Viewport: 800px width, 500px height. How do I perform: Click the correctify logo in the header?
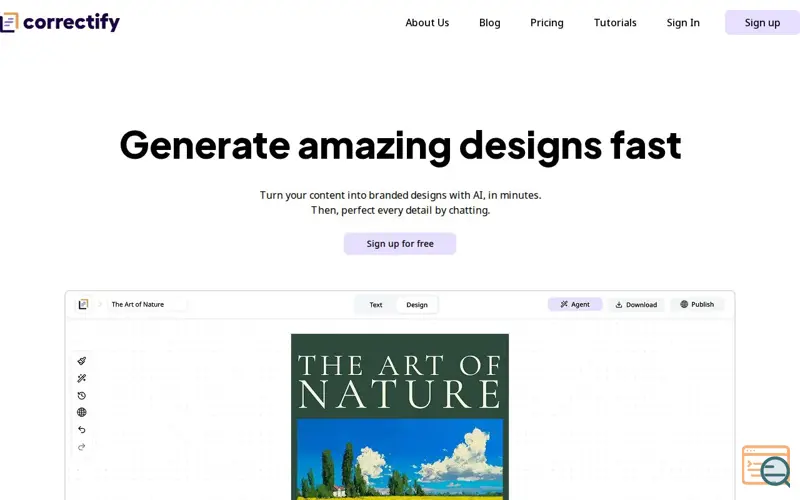pyautogui.click(x=60, y=22)
